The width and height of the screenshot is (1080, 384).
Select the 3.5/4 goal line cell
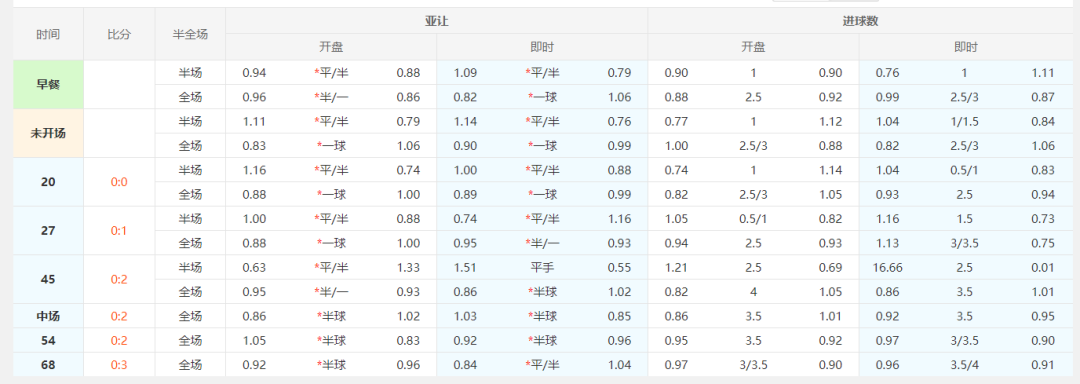tap(965, 365)
